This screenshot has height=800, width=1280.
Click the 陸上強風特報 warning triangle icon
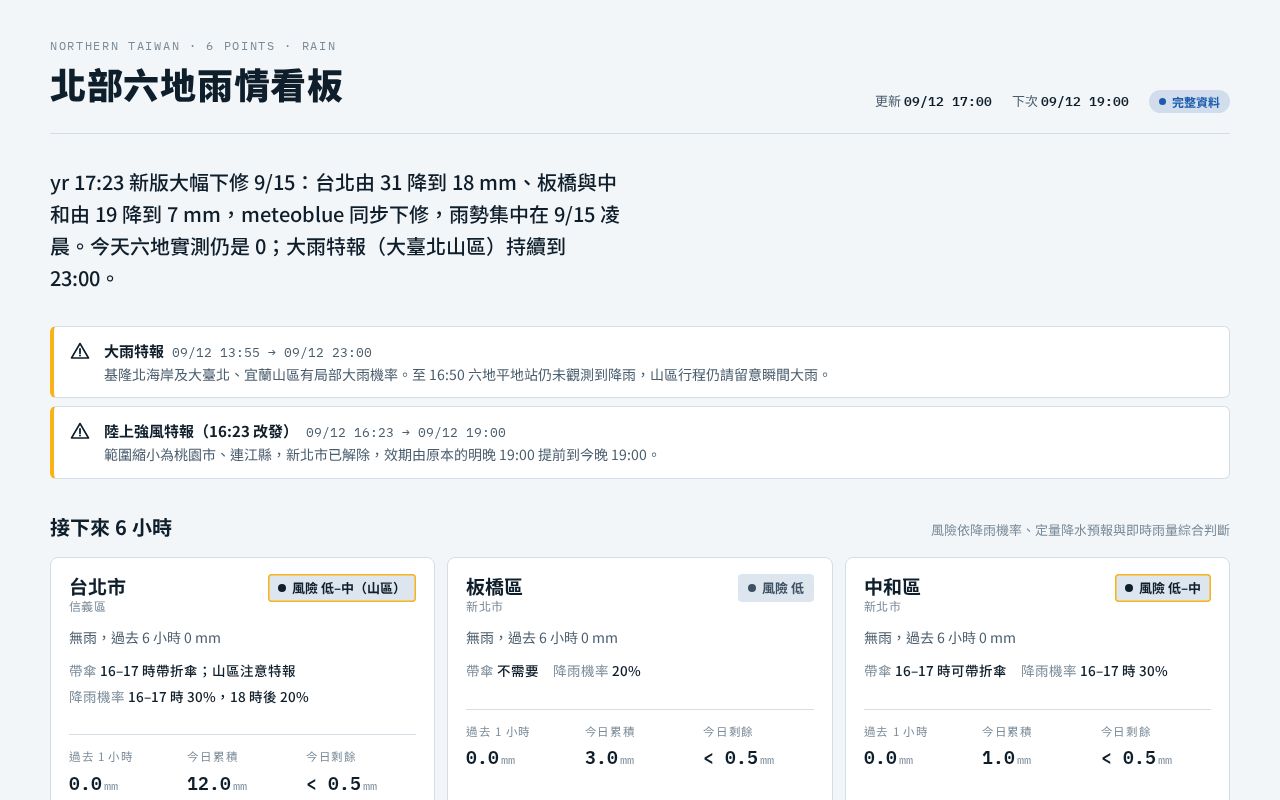80,431
